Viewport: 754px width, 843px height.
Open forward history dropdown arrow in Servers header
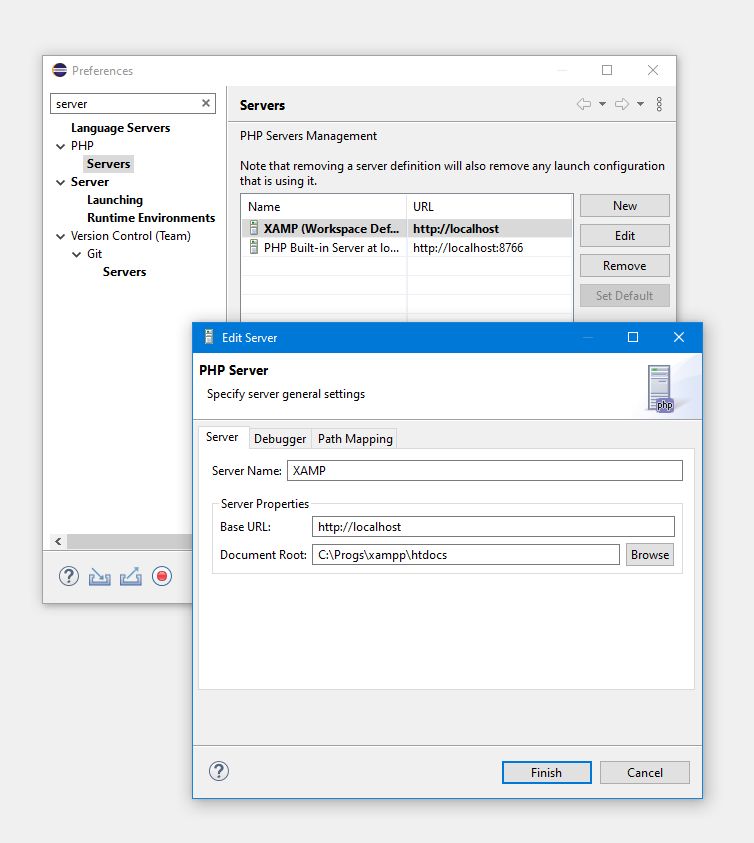tap(641, 104)
